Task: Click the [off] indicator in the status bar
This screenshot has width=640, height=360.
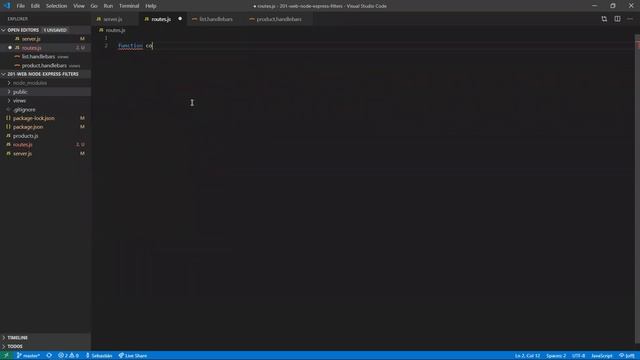Action: point(627,356)
